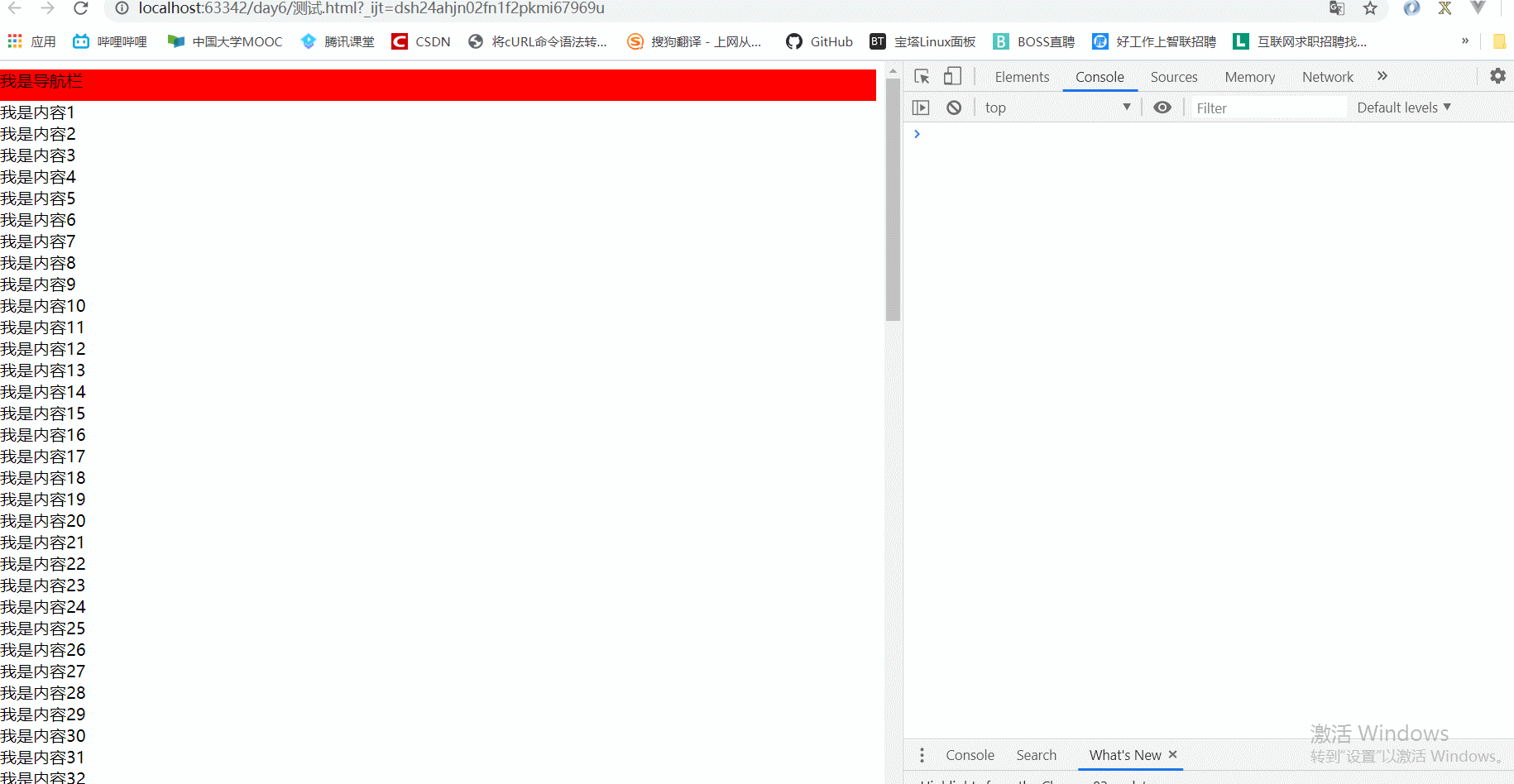Viewport: 1514px width, 784px height.
Task: Click the page vertical scrollbar thumb
Action: (x=893, y=199)
